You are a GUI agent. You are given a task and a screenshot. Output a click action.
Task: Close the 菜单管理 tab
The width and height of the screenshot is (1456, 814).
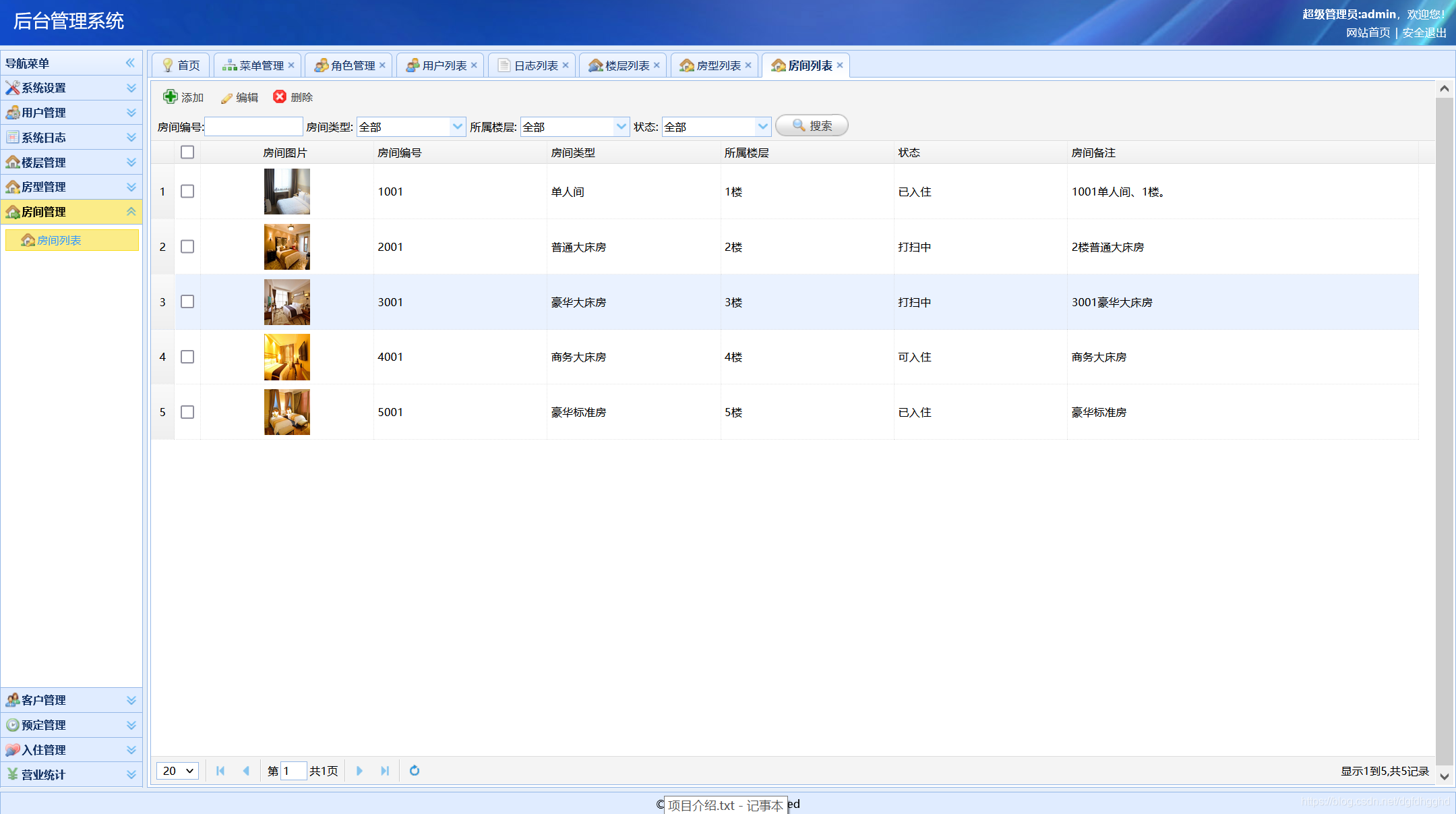click(x=291, y=65)
